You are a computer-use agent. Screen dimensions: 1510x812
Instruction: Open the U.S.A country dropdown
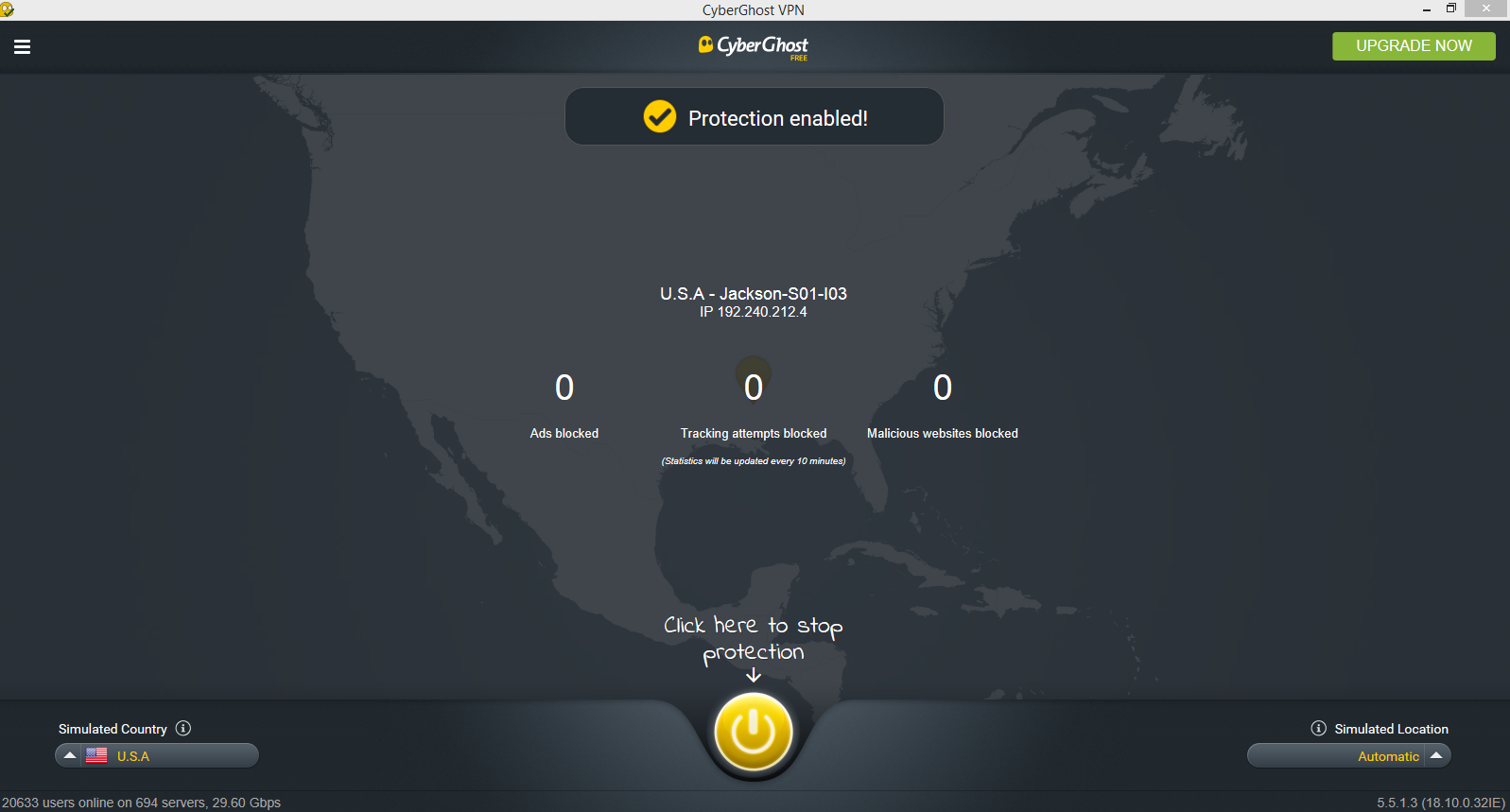point(157,755)
